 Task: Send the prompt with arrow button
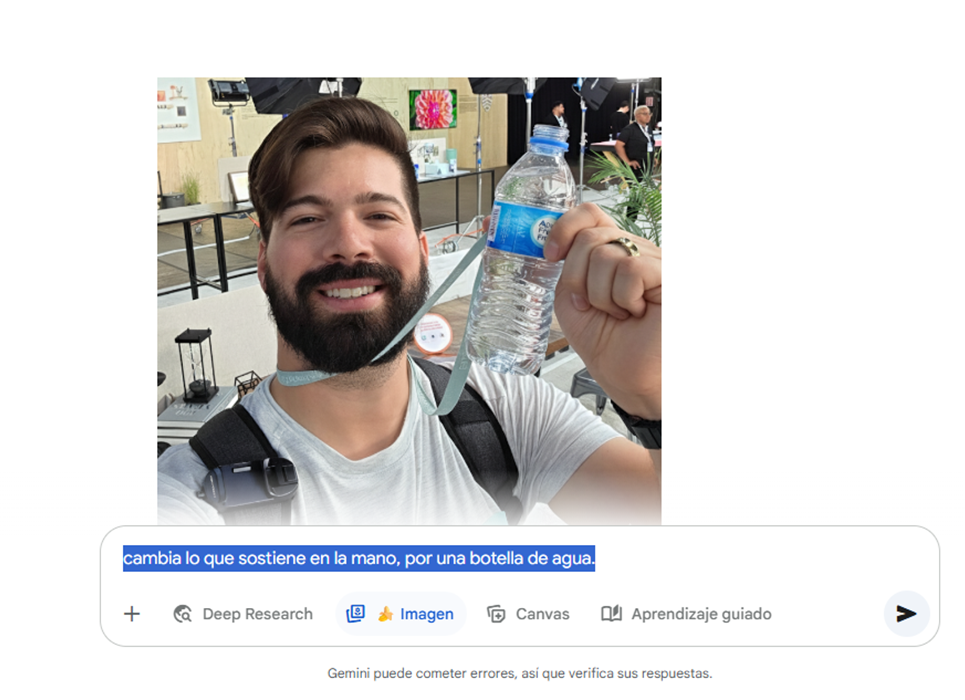point(906,613)
